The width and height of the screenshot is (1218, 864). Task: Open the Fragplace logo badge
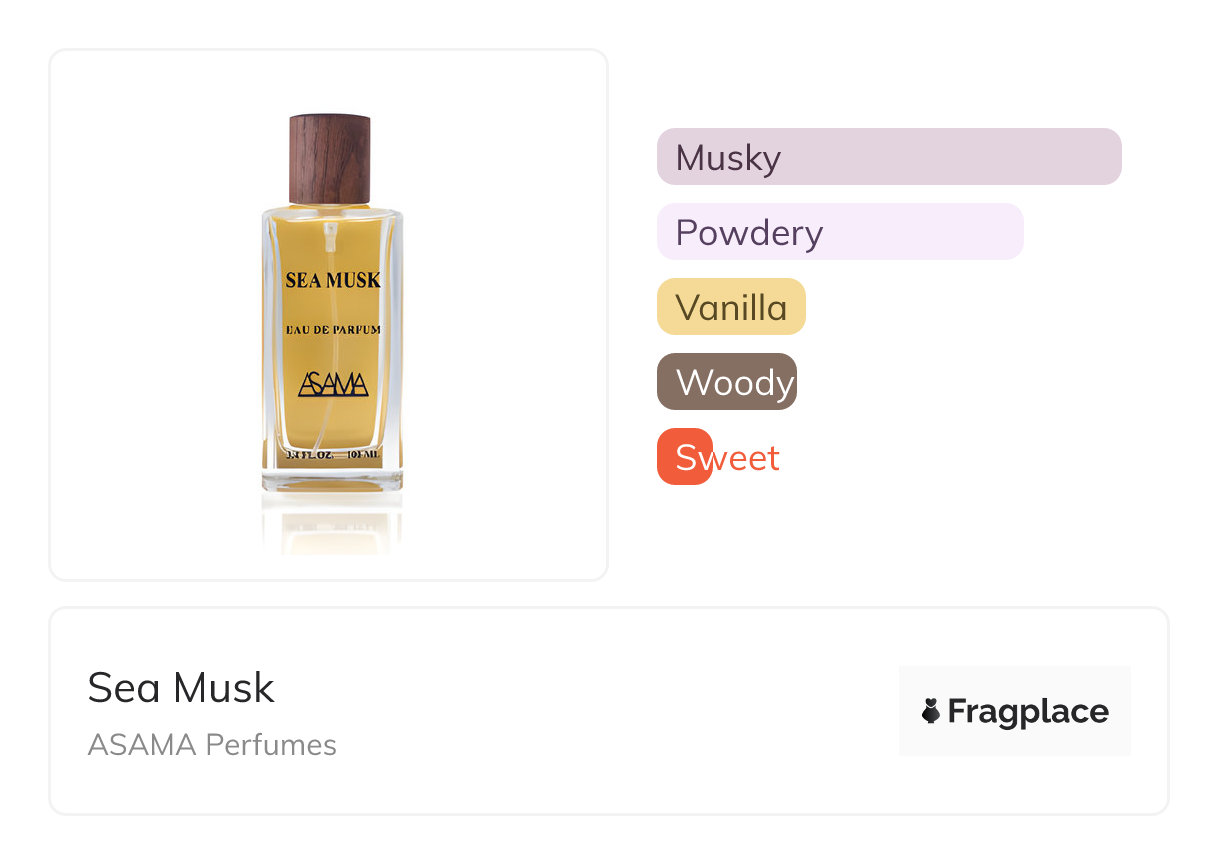coord(1014,711)
